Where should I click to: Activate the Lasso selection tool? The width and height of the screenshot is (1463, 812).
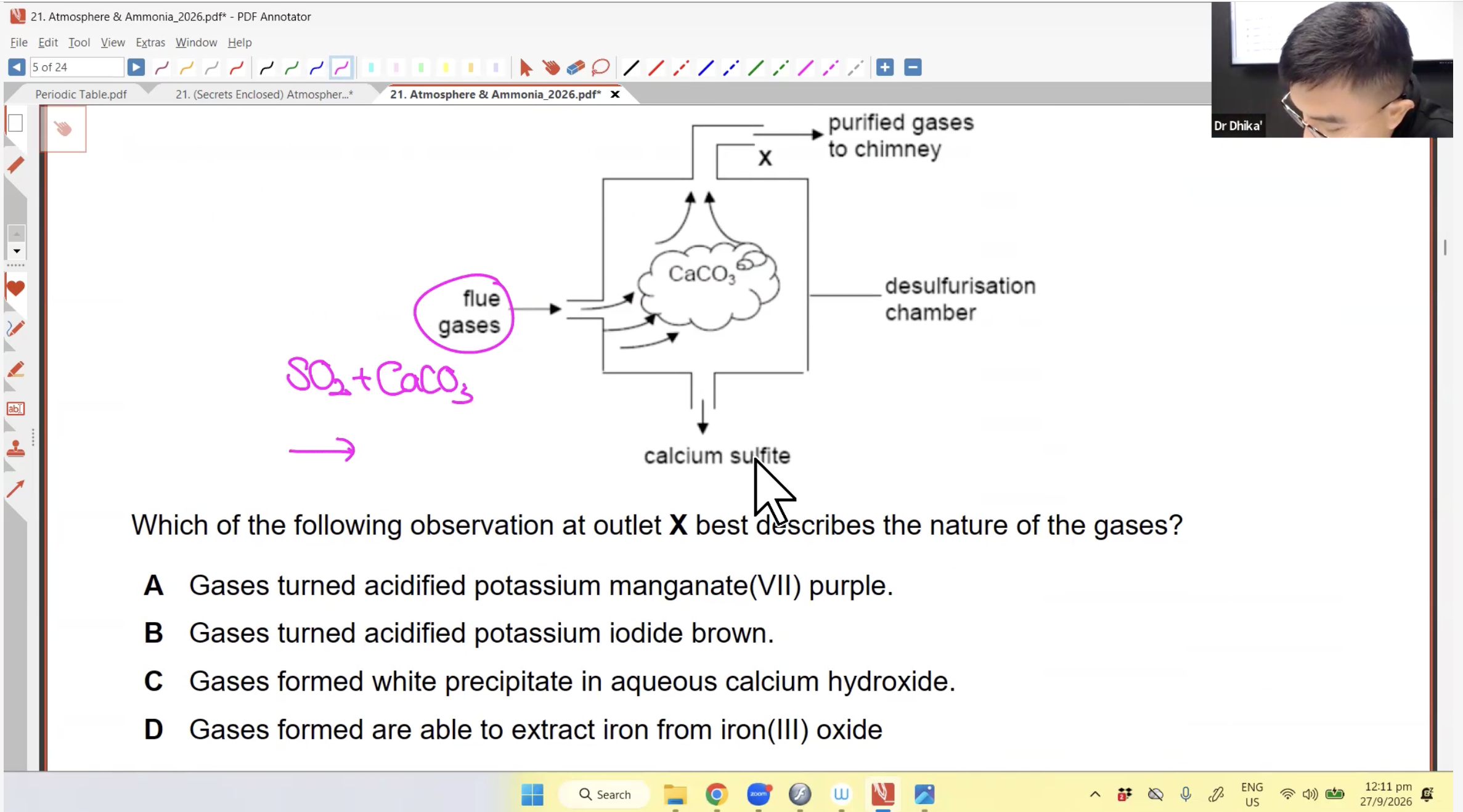600,68
